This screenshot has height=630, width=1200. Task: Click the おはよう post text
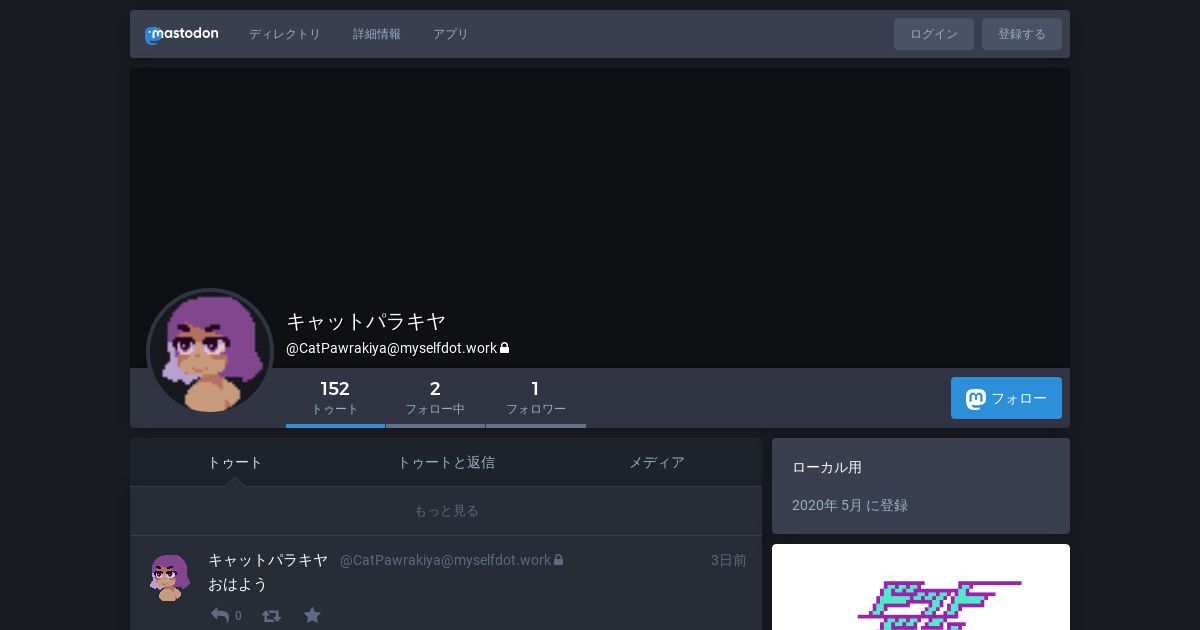pyautogui.click(x=238, y=584)
